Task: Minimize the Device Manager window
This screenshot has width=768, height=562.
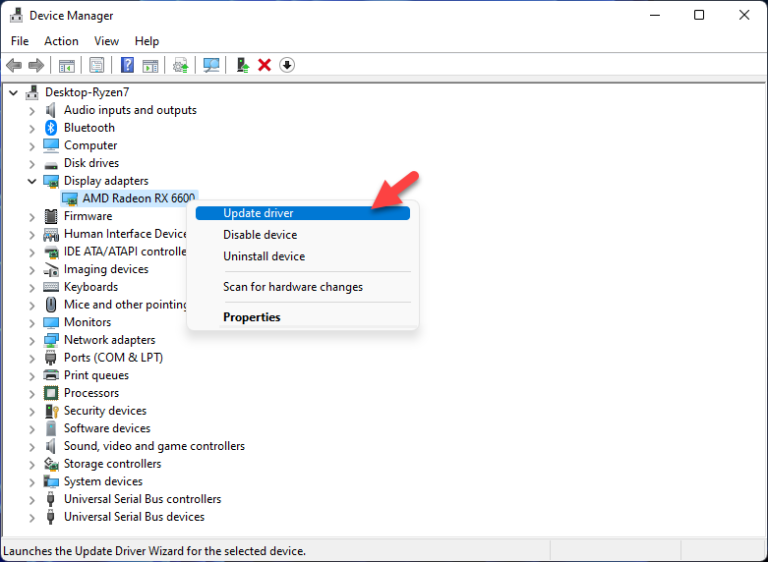Action: click(x=655, y=15)
